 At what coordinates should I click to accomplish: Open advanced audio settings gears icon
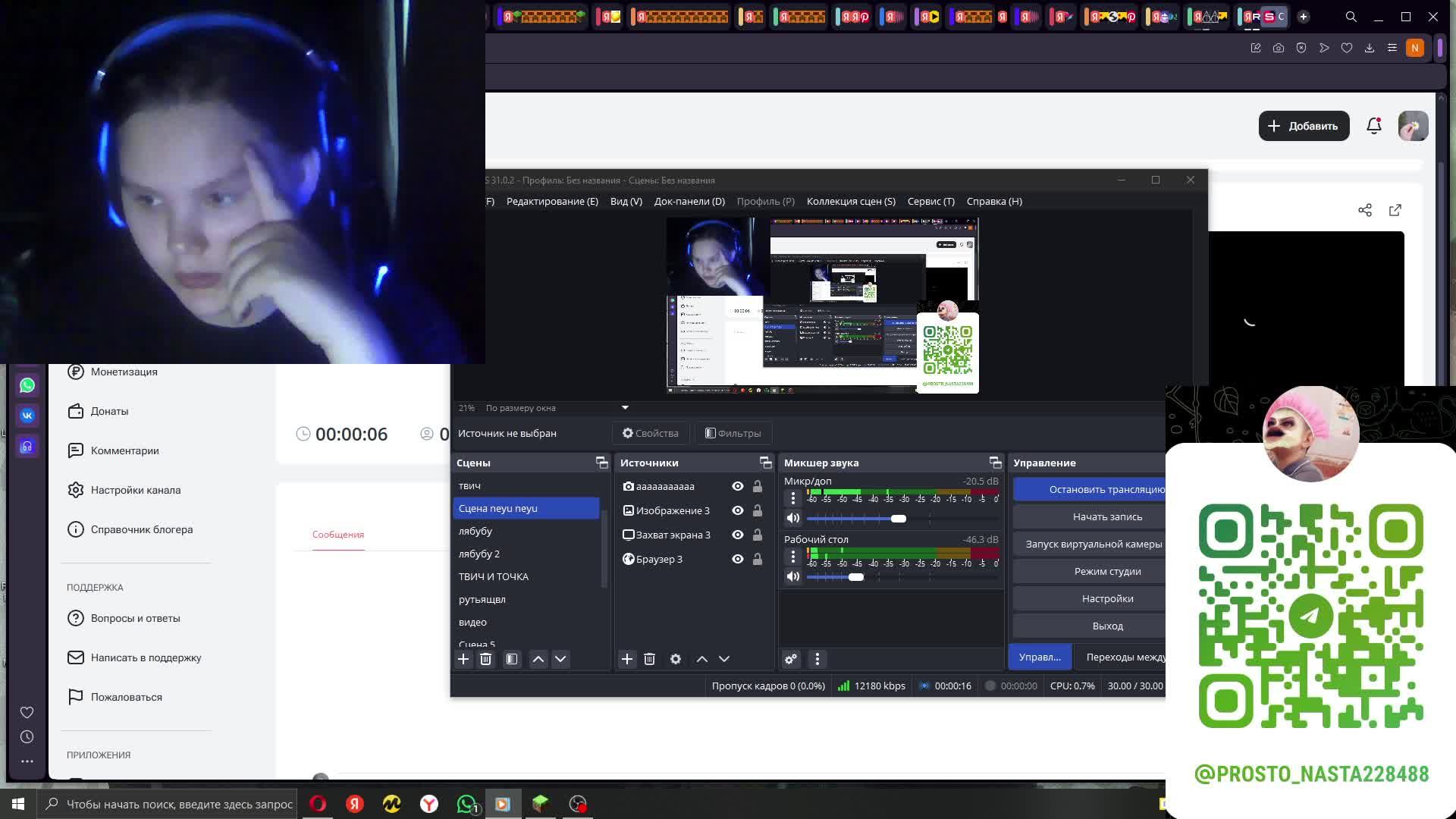click(x=791, y=659)
